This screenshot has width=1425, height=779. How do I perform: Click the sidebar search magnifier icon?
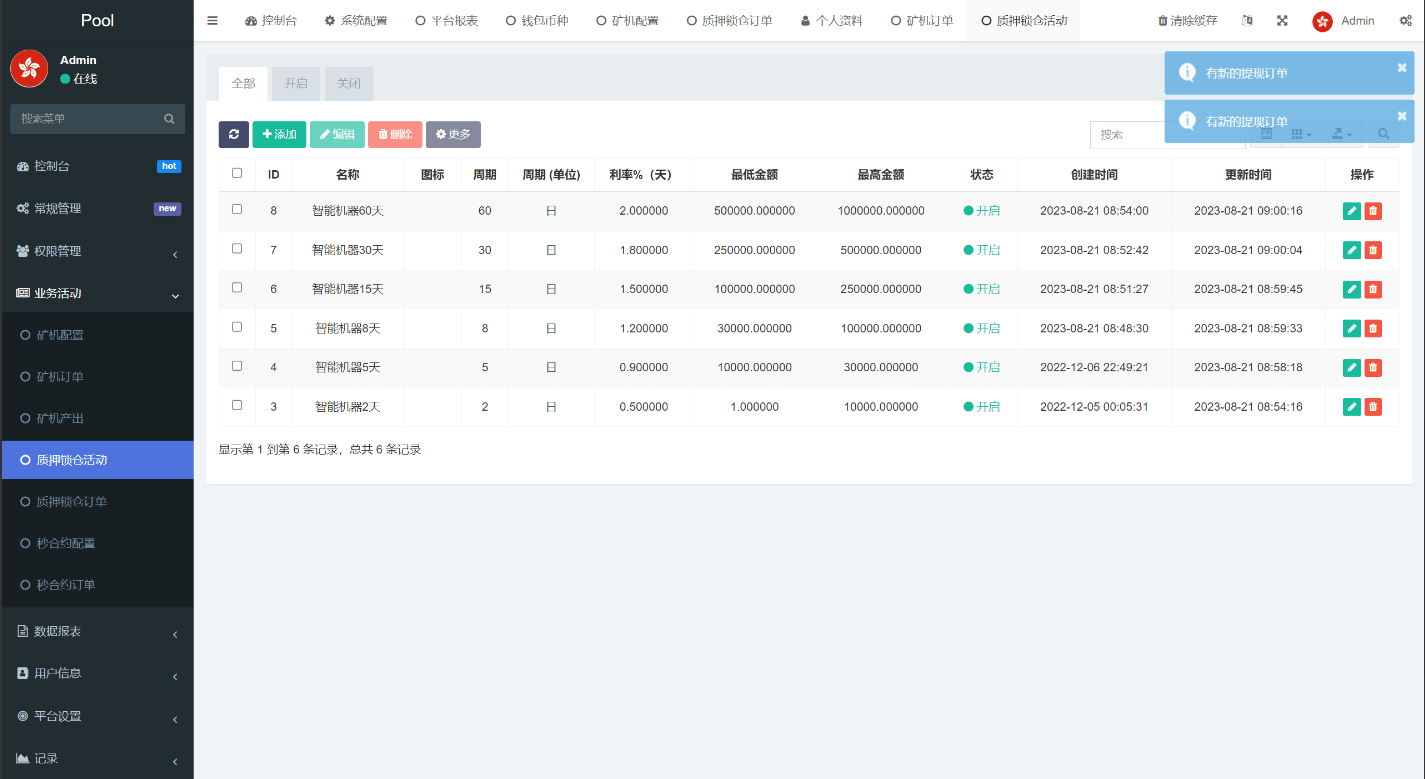click(169, 119)
